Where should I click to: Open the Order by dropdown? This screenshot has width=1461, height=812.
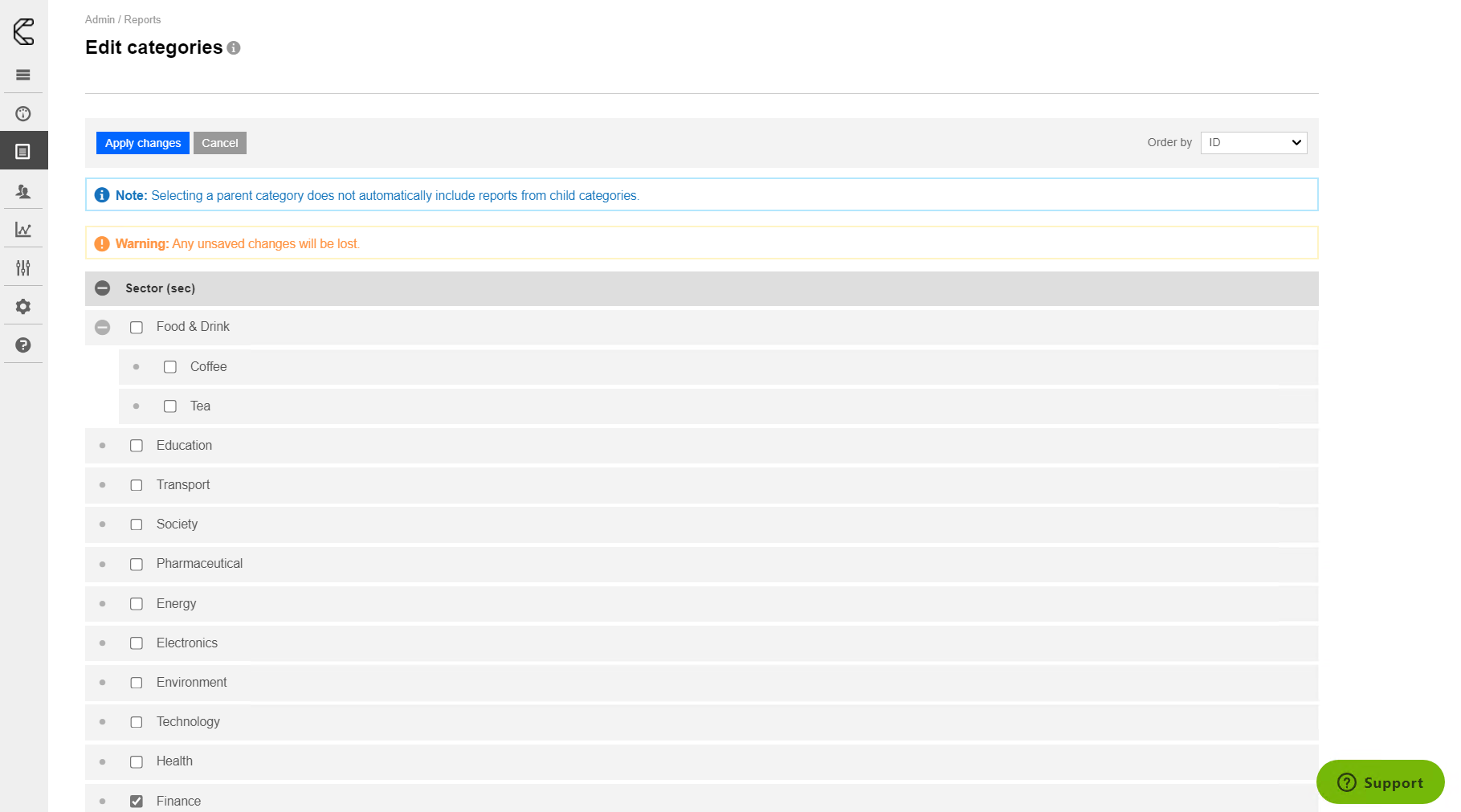[x=1253, y=143]
